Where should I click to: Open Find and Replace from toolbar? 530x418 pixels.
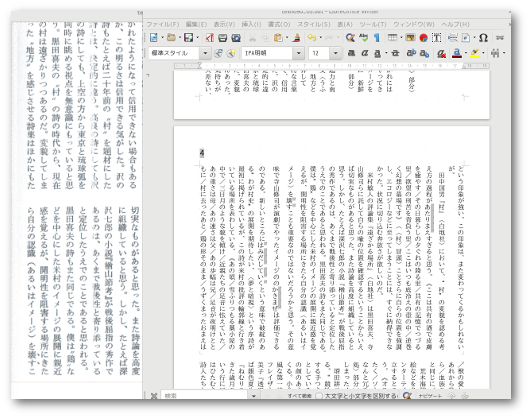click(350, 38)
